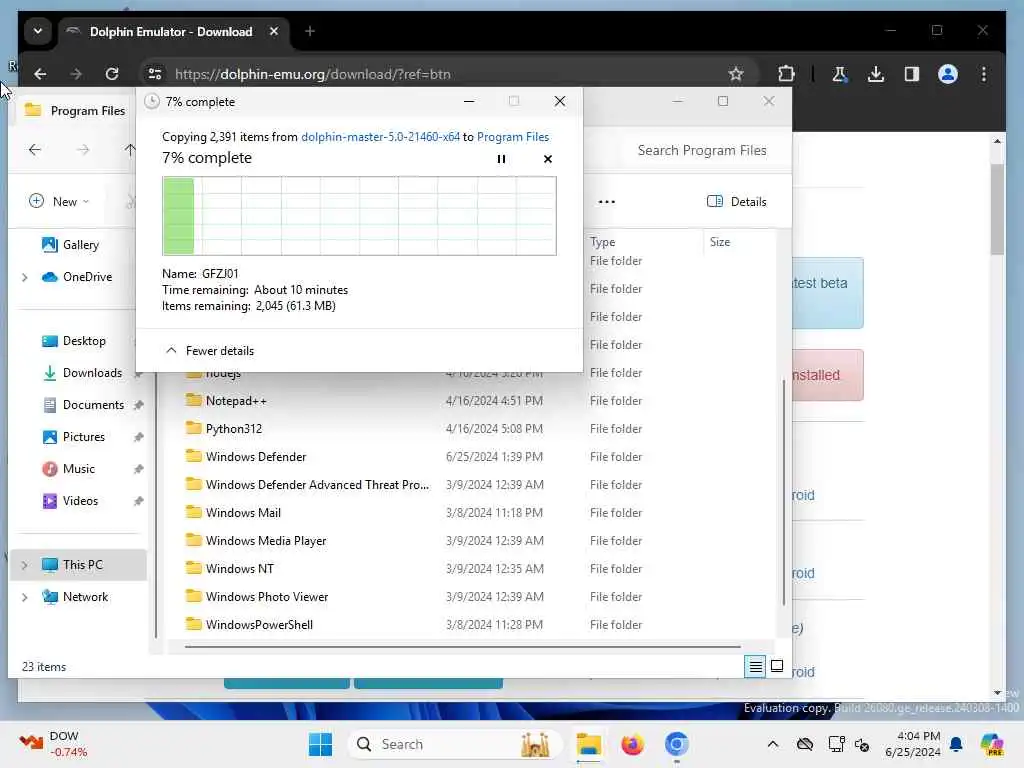Screen dimensions: 1024x768
Task: Open the Program Files destination link
Action: click(x=513, y=137)
